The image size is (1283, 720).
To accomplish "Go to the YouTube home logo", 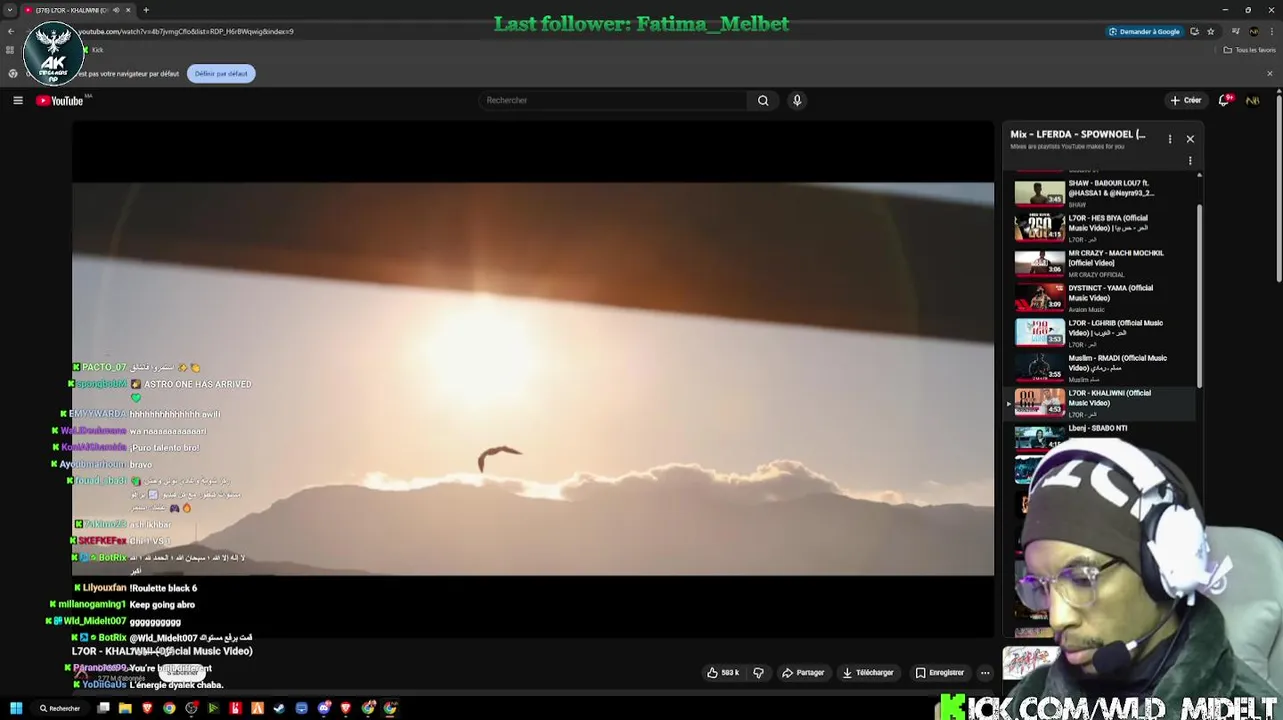I will [x=60, y=100].
